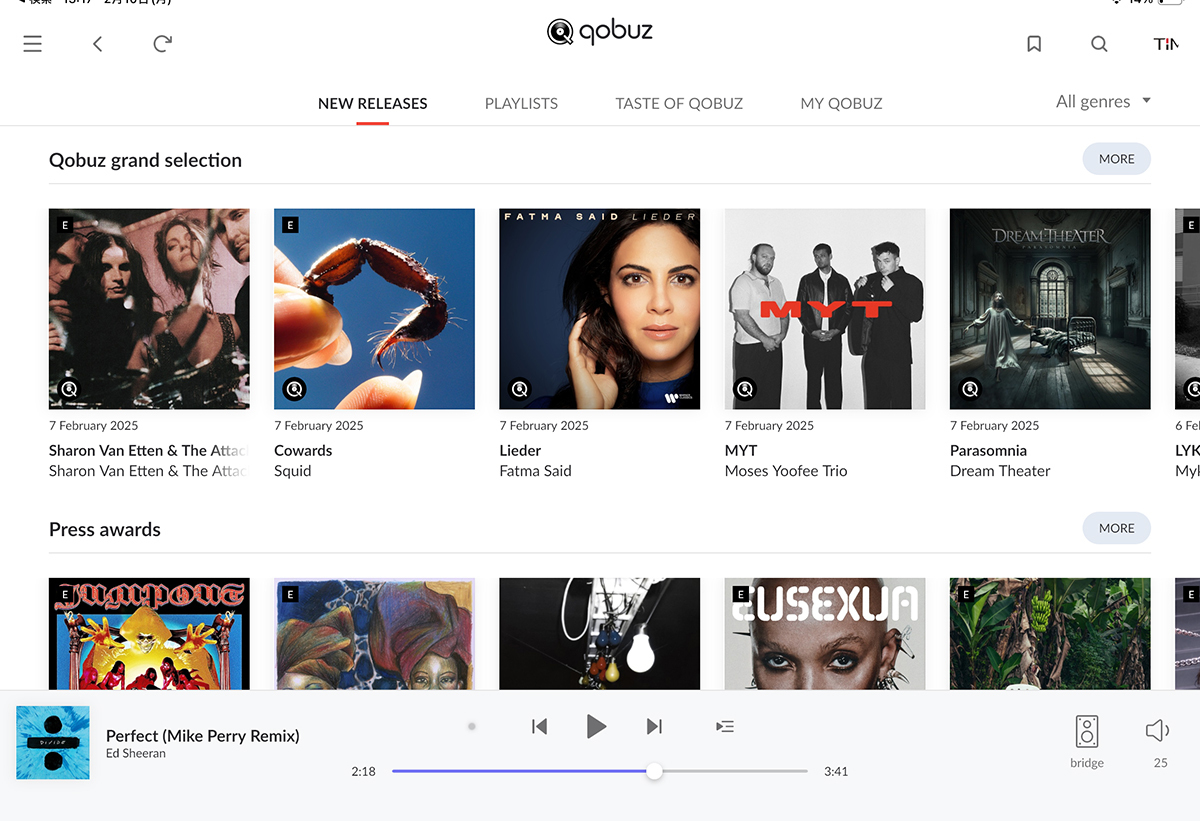This screenshot has height=821, width=1200.
Task: Click the Cowards album title
Action: coord(303,451)
